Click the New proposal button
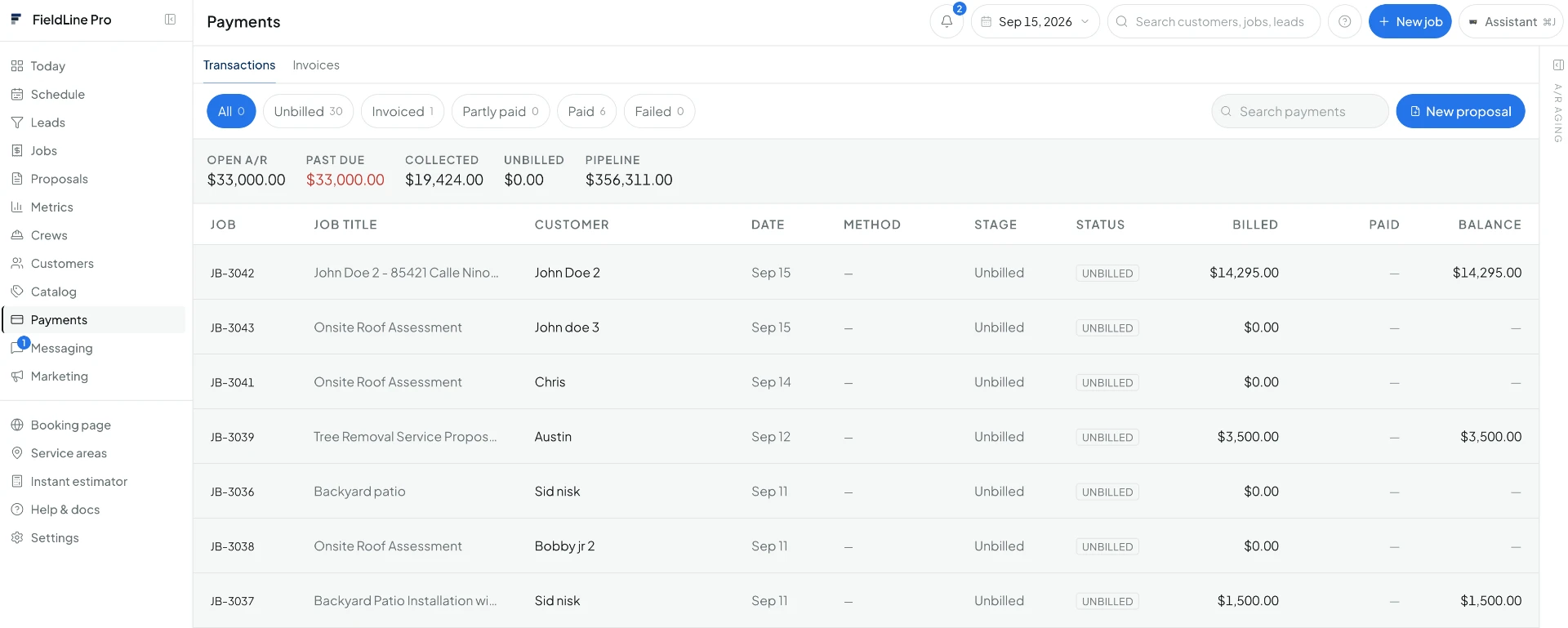The width and height of the screenshot is (1568, 628). (x=1460, y=111)
